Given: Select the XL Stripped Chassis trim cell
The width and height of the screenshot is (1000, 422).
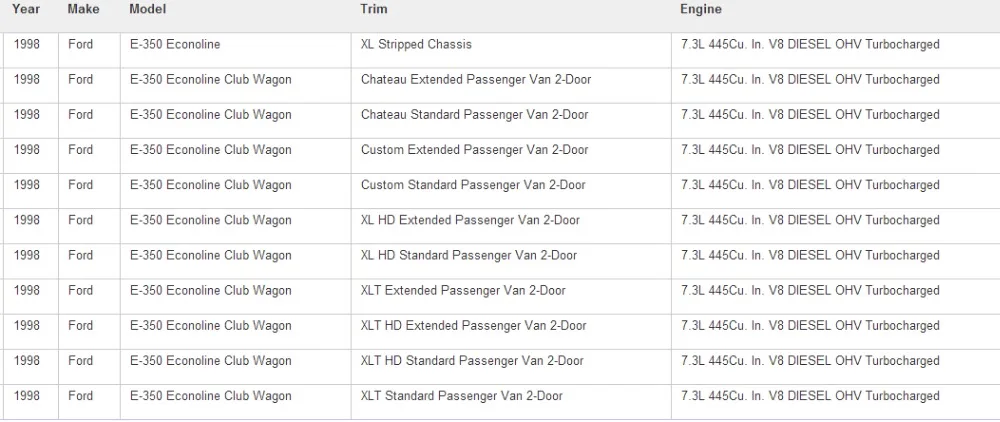Looking at the screenshot, I should pyautogui.click(x=416, y=45).
